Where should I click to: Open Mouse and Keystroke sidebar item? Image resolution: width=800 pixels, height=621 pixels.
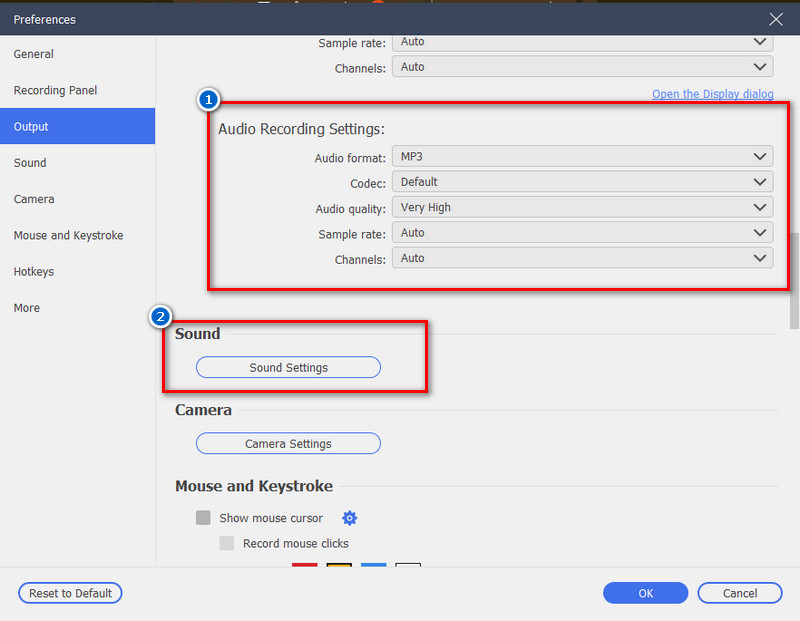[x=78, y=235]
